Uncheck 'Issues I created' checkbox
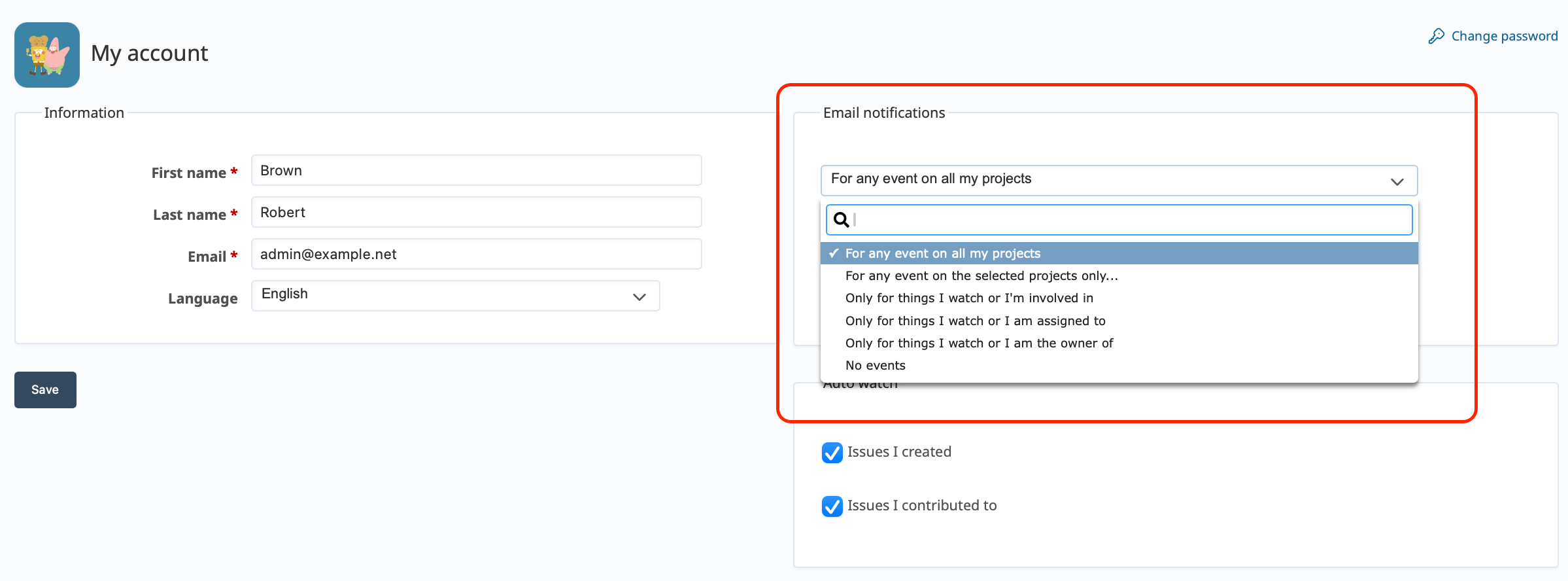 click(x=832, y=453)
